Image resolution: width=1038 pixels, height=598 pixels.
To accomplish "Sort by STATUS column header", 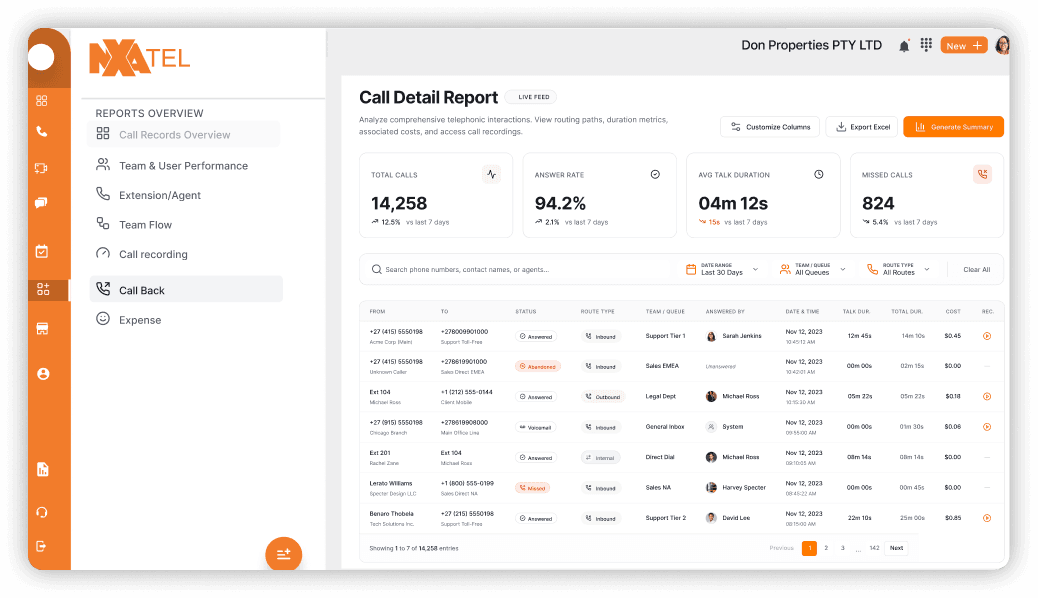I will coord(526,311).
